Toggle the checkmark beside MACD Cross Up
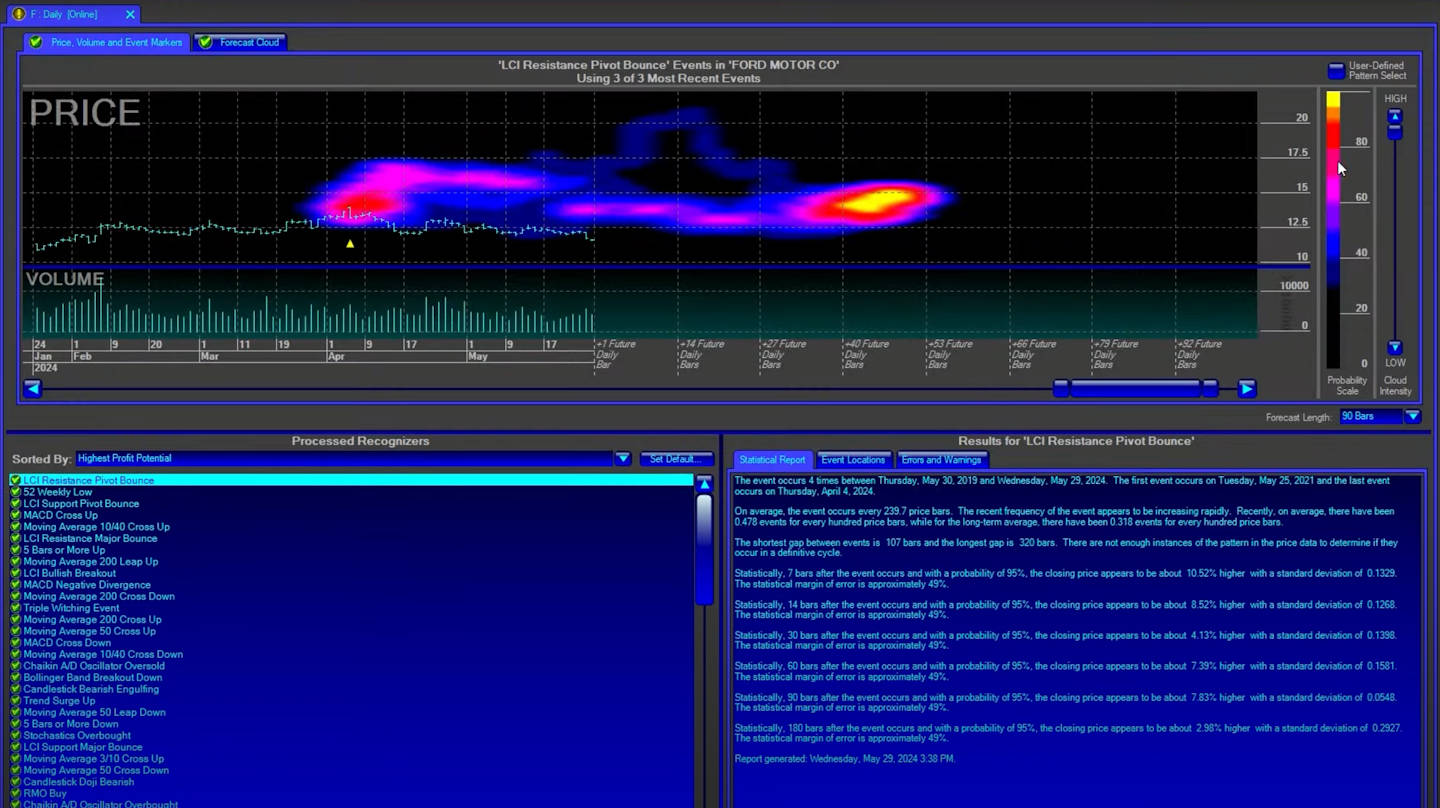1440x808 pixels. point(14,514)
